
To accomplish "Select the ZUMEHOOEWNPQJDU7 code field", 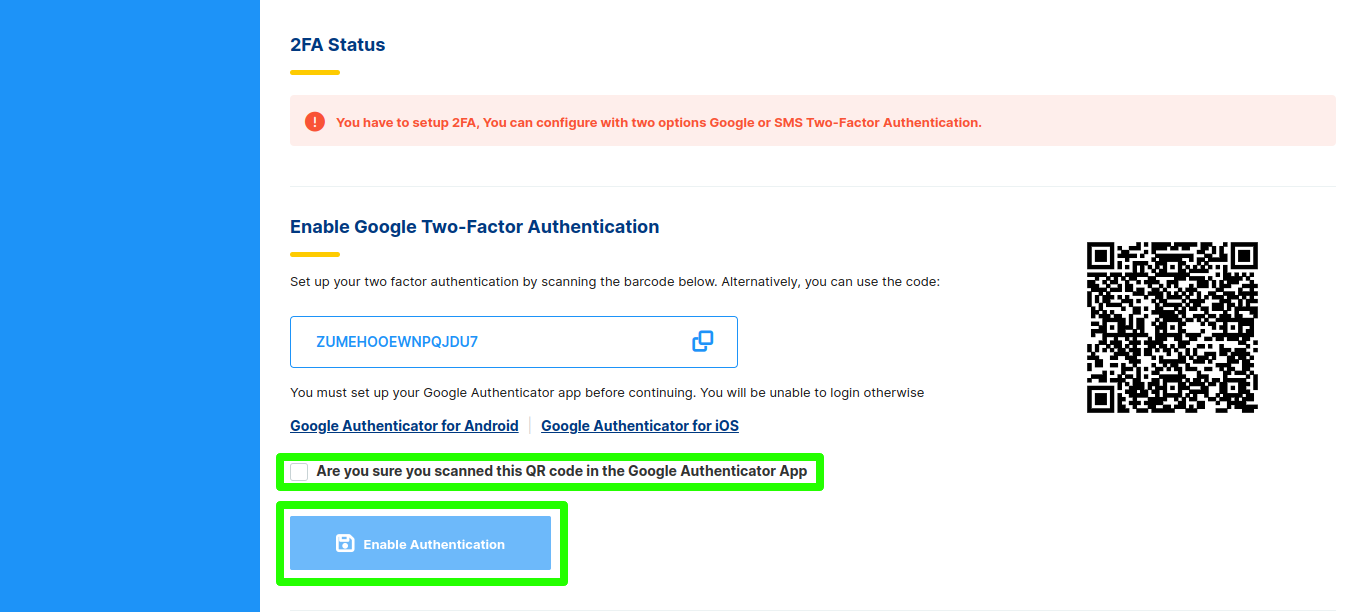I will 514,342.
